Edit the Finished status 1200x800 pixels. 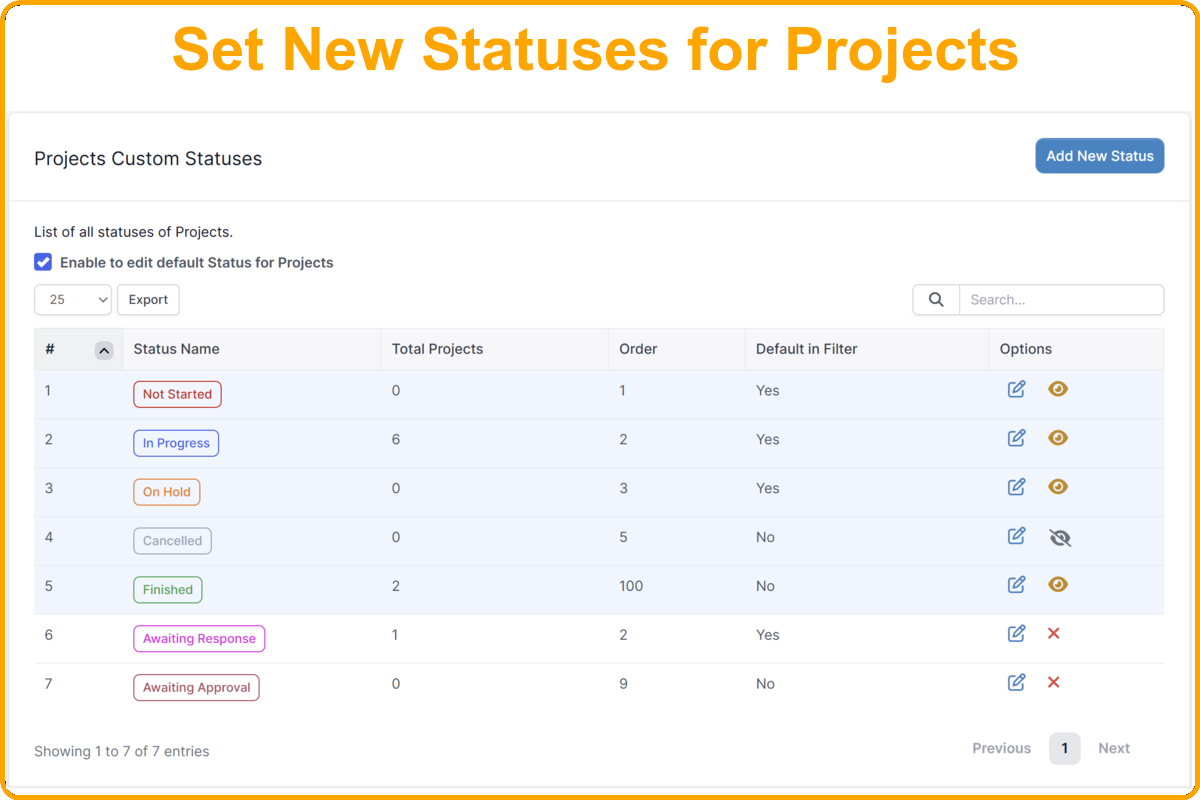click(x=1016, y=584)
